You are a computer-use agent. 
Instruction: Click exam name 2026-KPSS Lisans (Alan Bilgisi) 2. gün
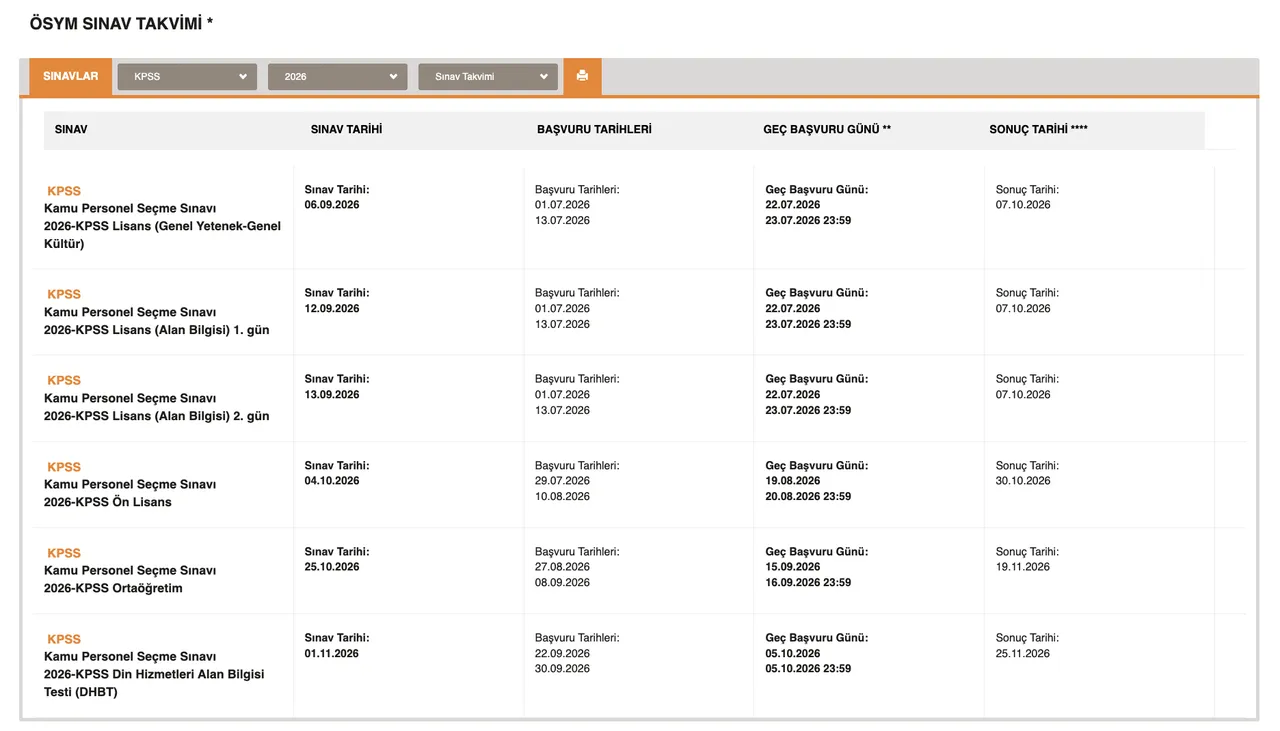[x=156, y=416]
